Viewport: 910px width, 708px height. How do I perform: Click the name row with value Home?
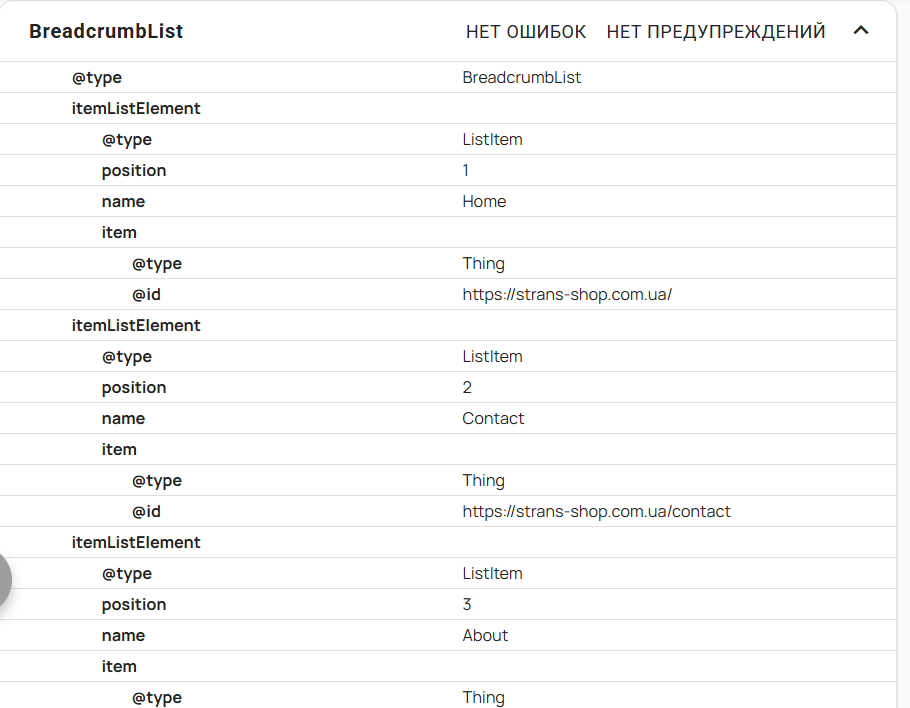pyautogui.click(x=448, y=201)
